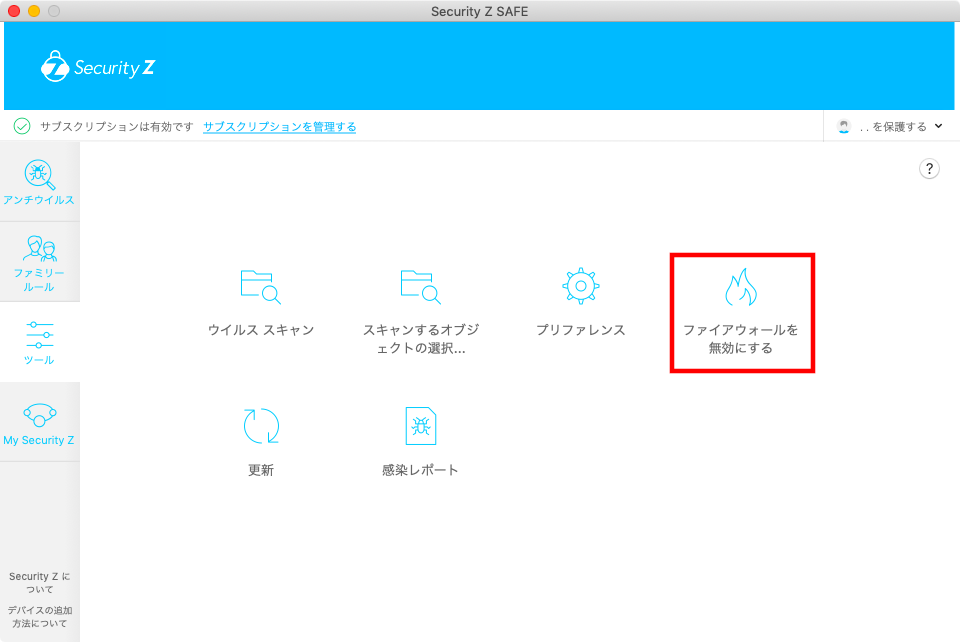Open the 感染レポート report icon
The width and height of the screenshot is (960, 642).
click(x=420, y=426)
